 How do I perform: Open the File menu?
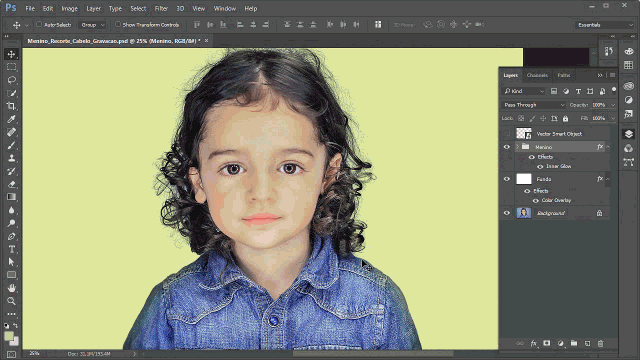click(30, 8)
